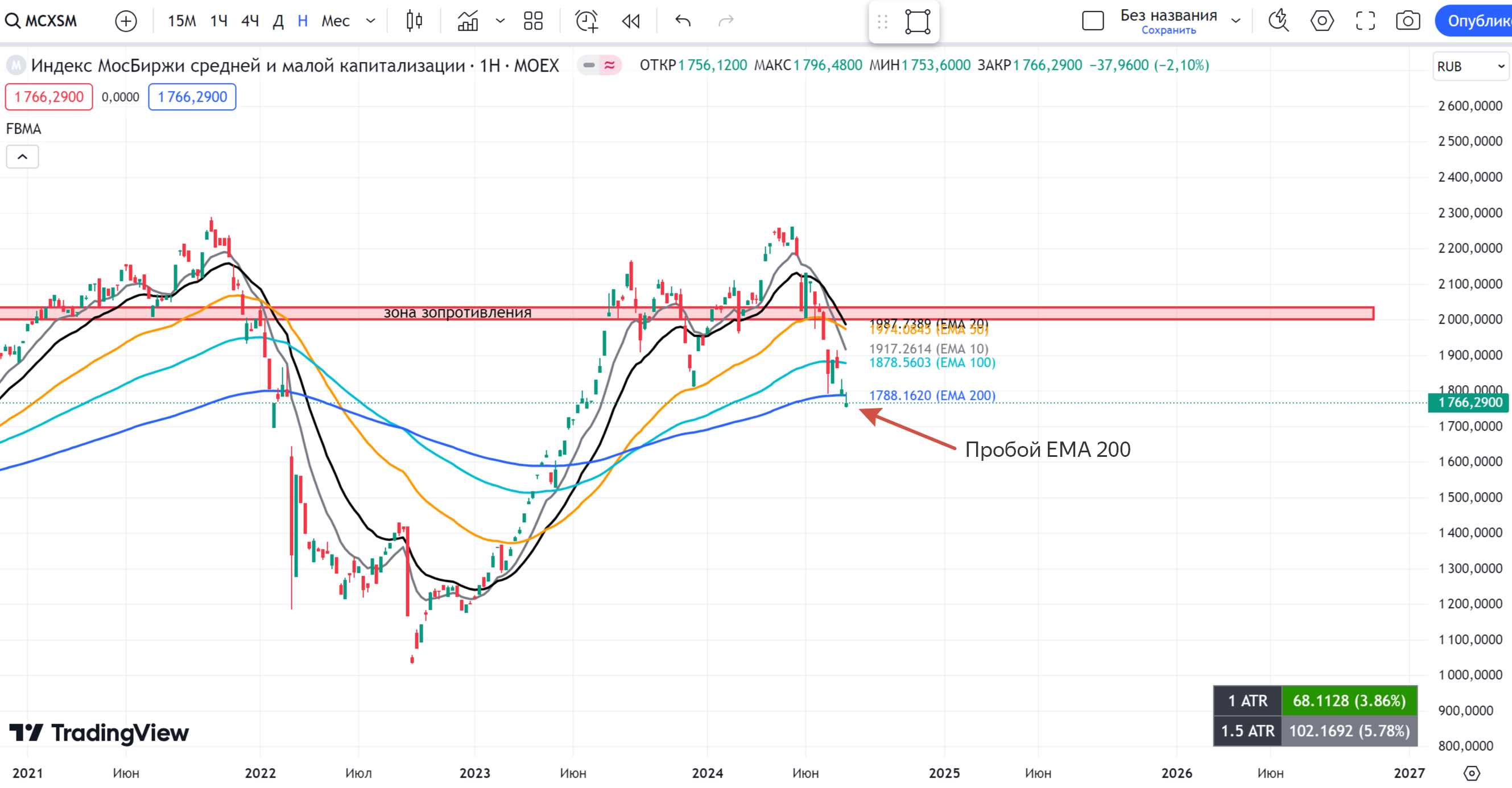Click the Сохранить save link
Image resolution: width=1512 pixels, height=788 pixels.
pyautogui.click(x=1168, y=31)
